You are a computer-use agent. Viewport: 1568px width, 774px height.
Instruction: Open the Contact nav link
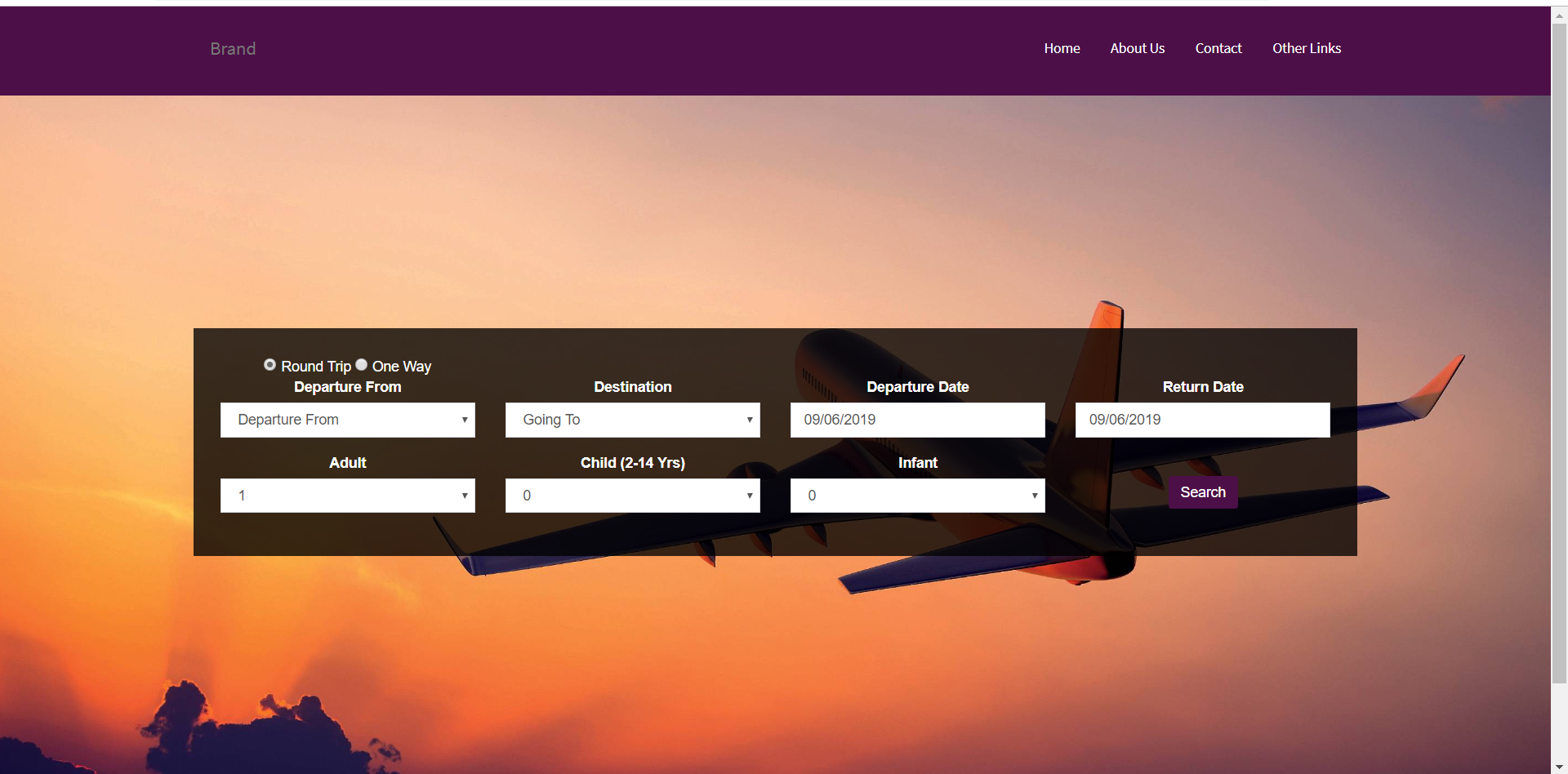pos(1218,49)
